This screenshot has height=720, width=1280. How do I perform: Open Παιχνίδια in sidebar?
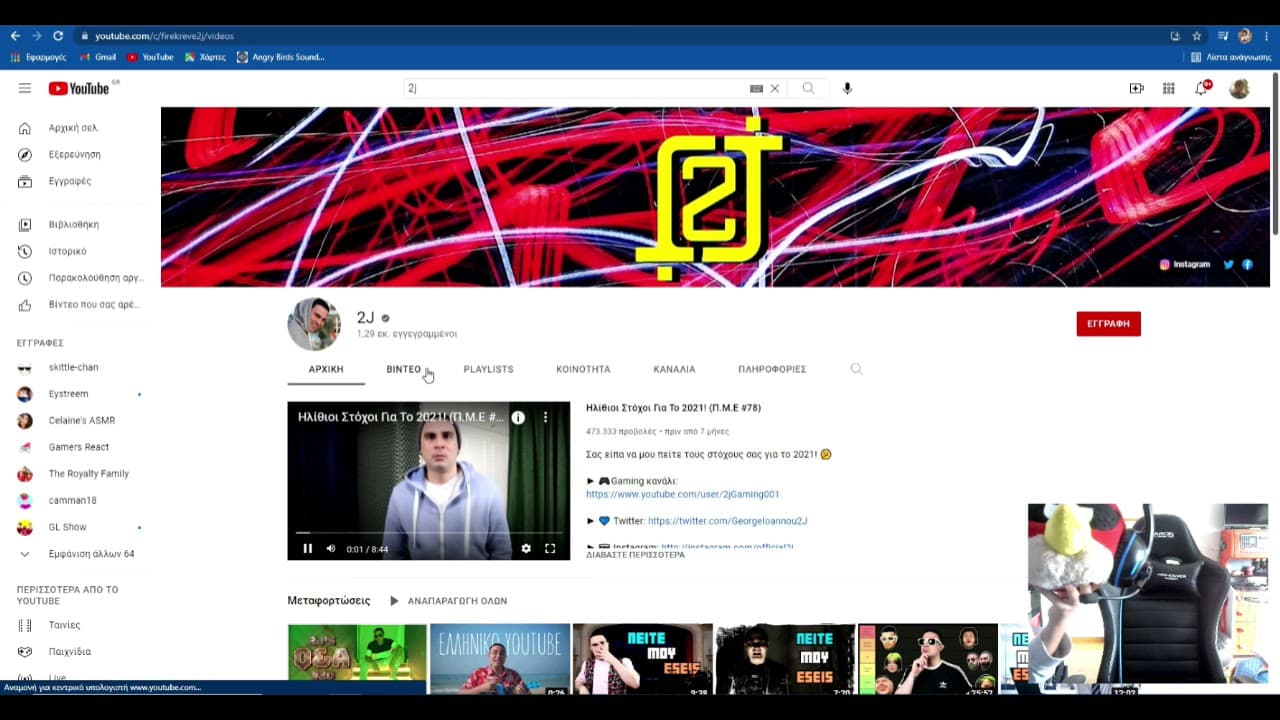[72, 652]
